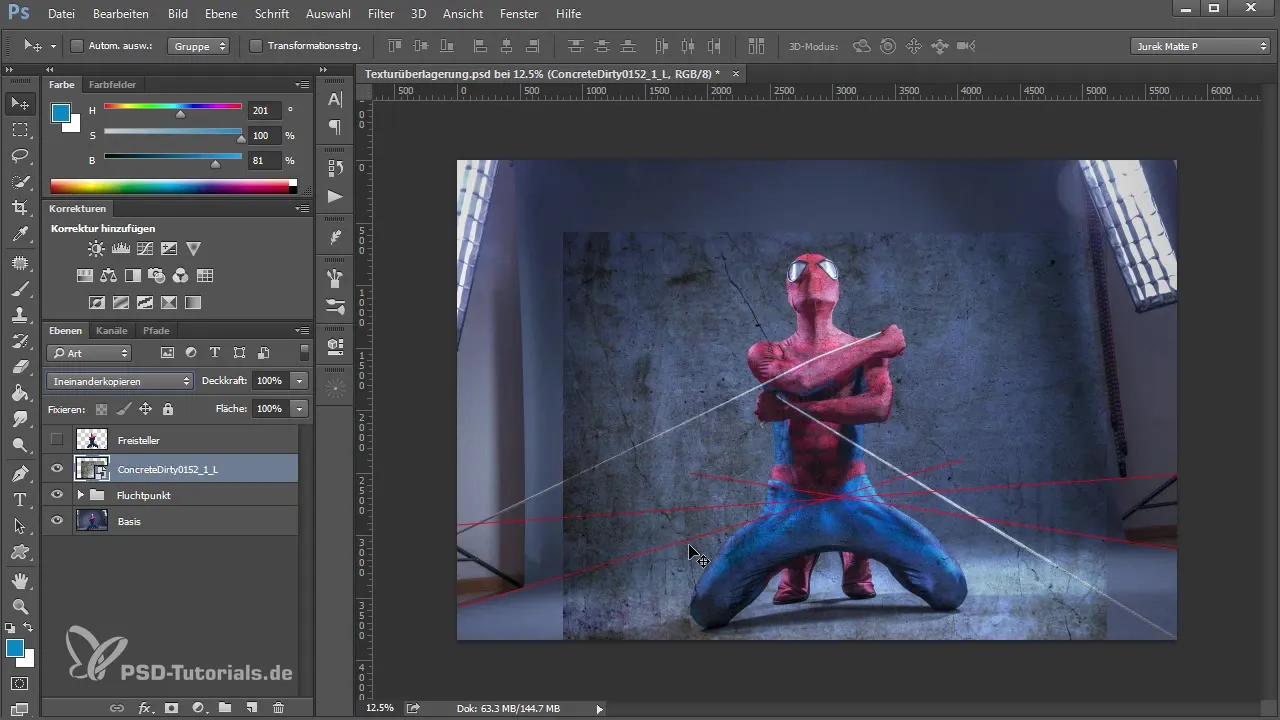The image size is (1280, 720).
Task: Select the Move tool
Action: point(20,103)
